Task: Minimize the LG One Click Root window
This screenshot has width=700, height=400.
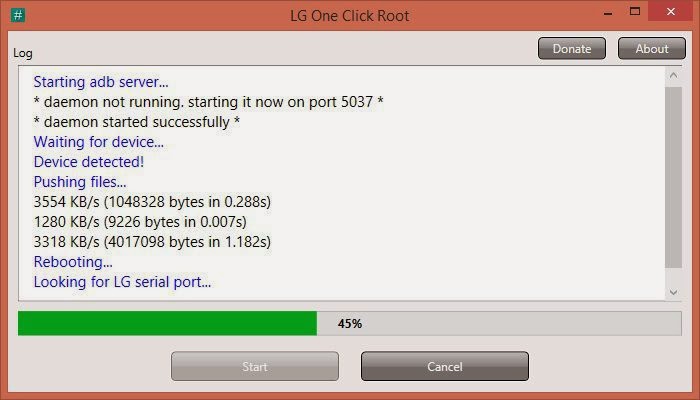Action: click(x=608, y=12)
